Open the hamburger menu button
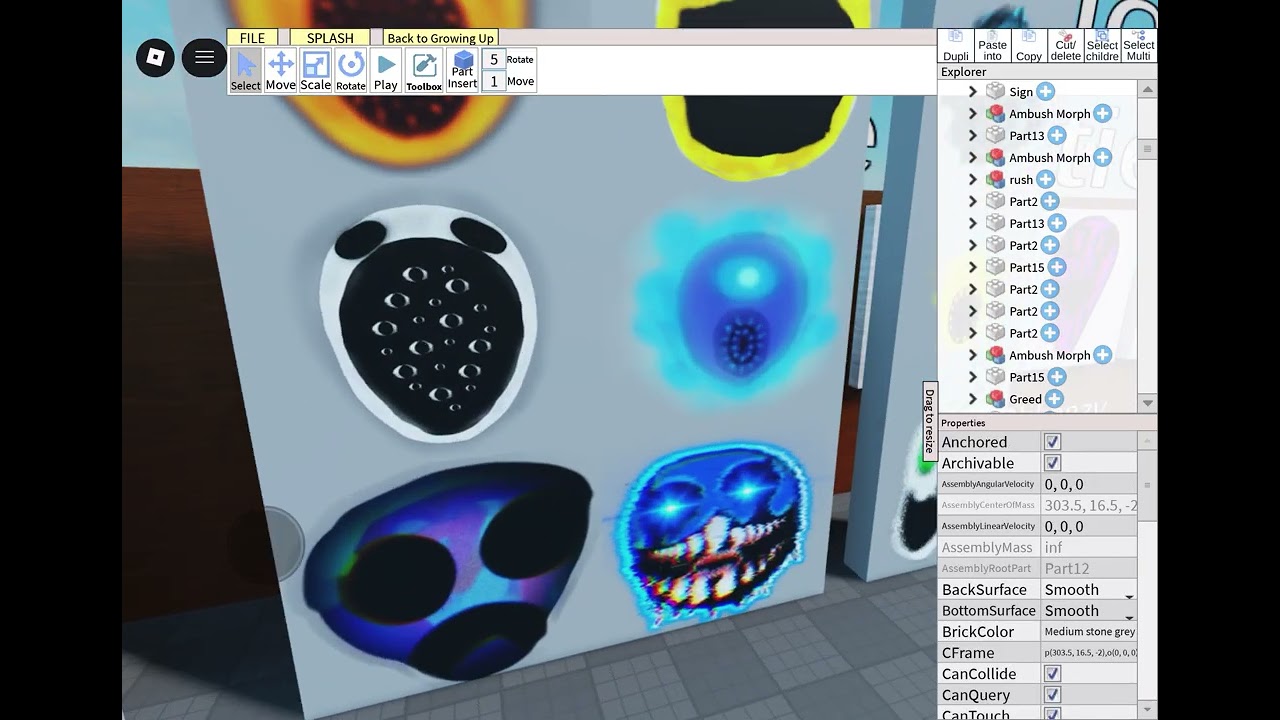 [204, 57]
